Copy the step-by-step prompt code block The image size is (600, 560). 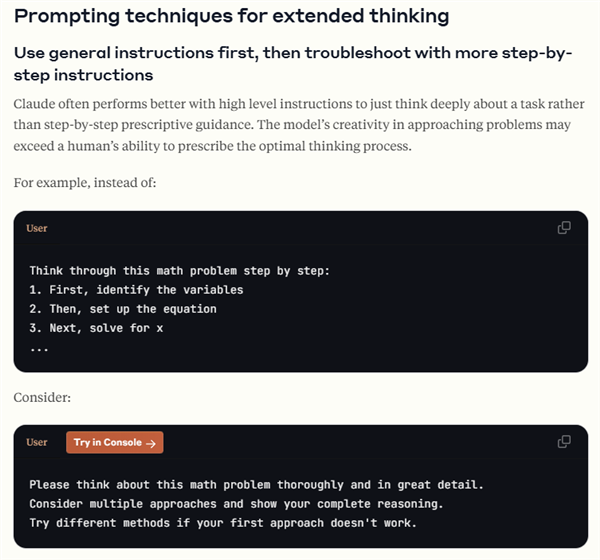tap(564, 228)
